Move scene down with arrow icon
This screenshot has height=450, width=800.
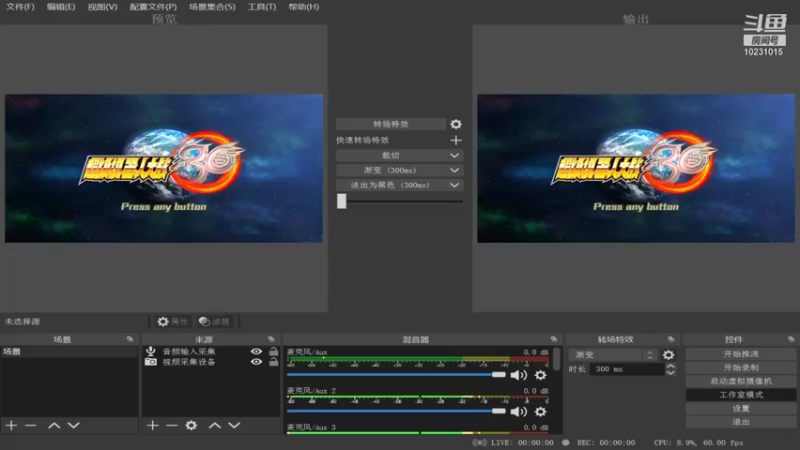(x=73, y=425)
